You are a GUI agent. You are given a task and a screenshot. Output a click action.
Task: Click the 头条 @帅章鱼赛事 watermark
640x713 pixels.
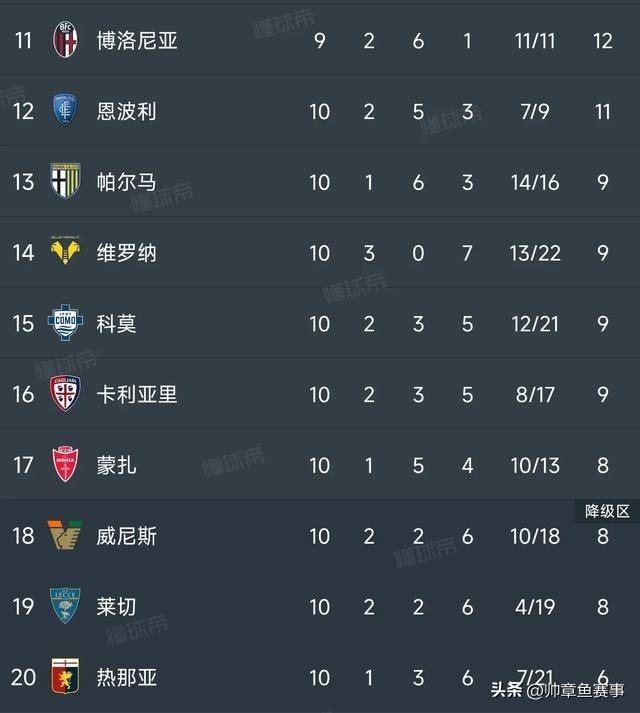click(558, 692)
